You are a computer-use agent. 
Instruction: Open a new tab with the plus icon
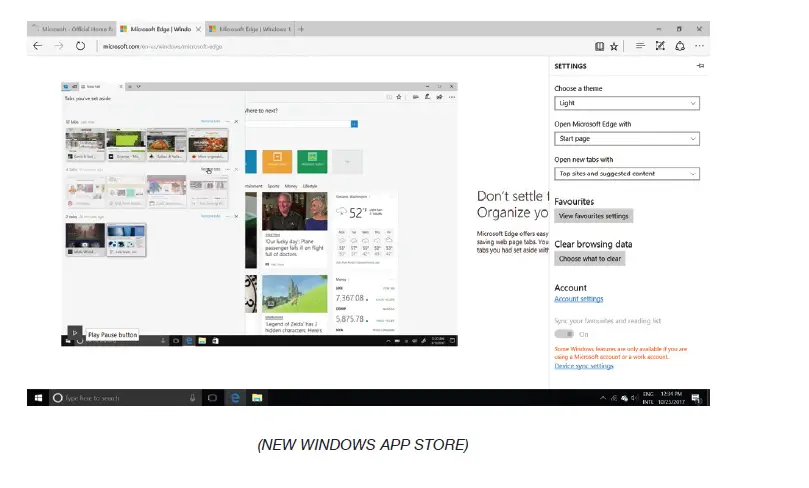point(301,29)
